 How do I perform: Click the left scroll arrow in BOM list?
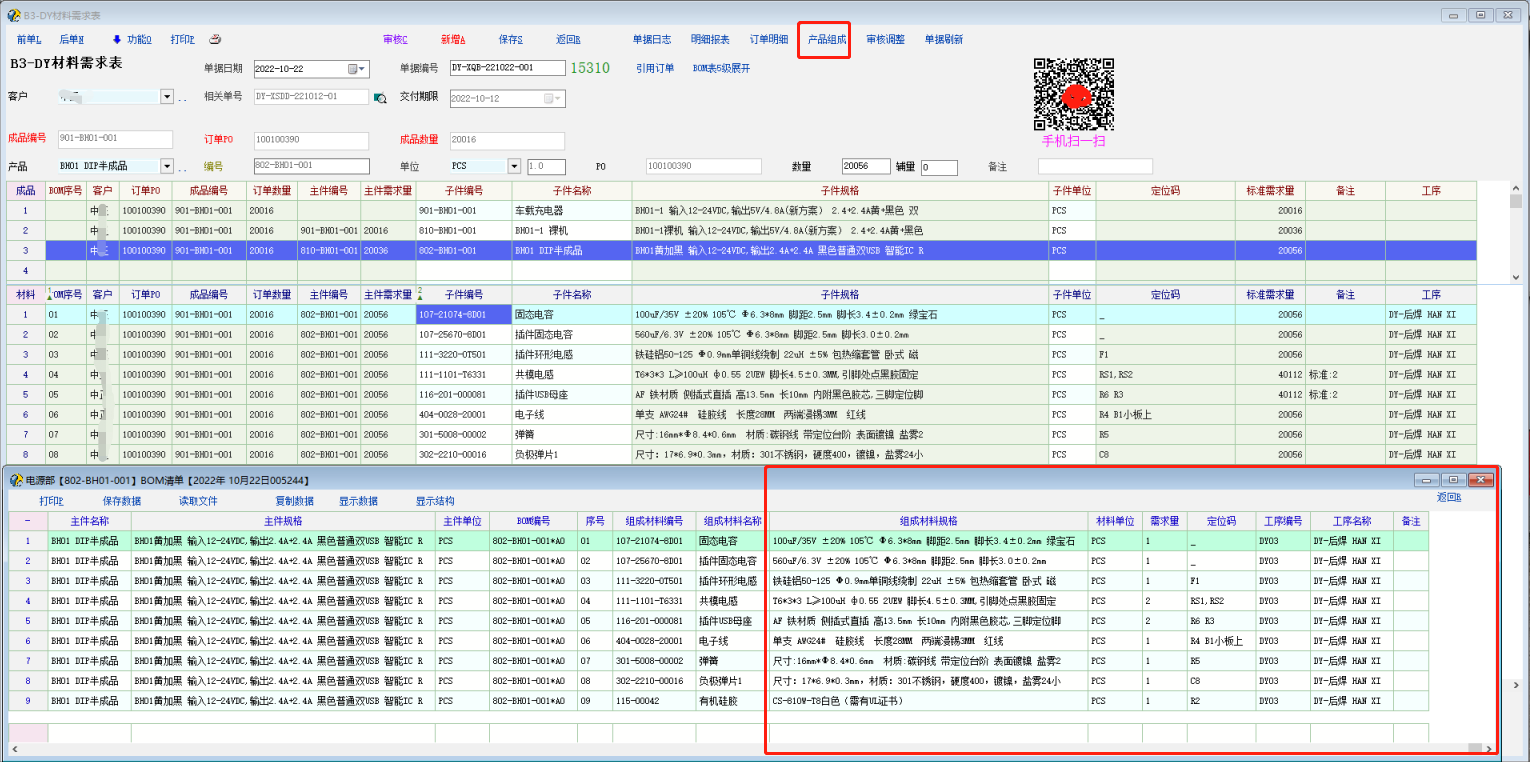(15, 748)
